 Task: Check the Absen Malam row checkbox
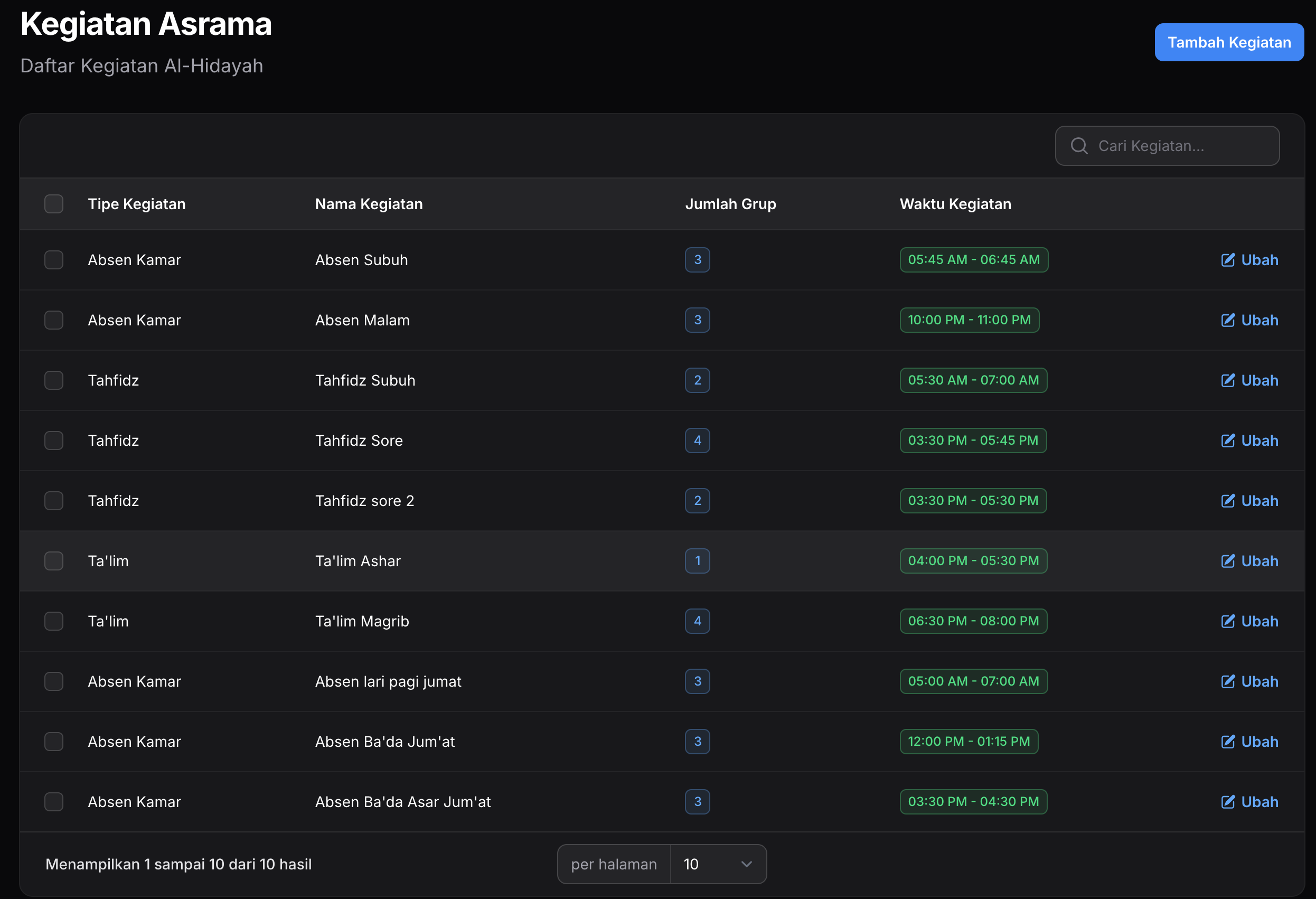pos(54,320)
